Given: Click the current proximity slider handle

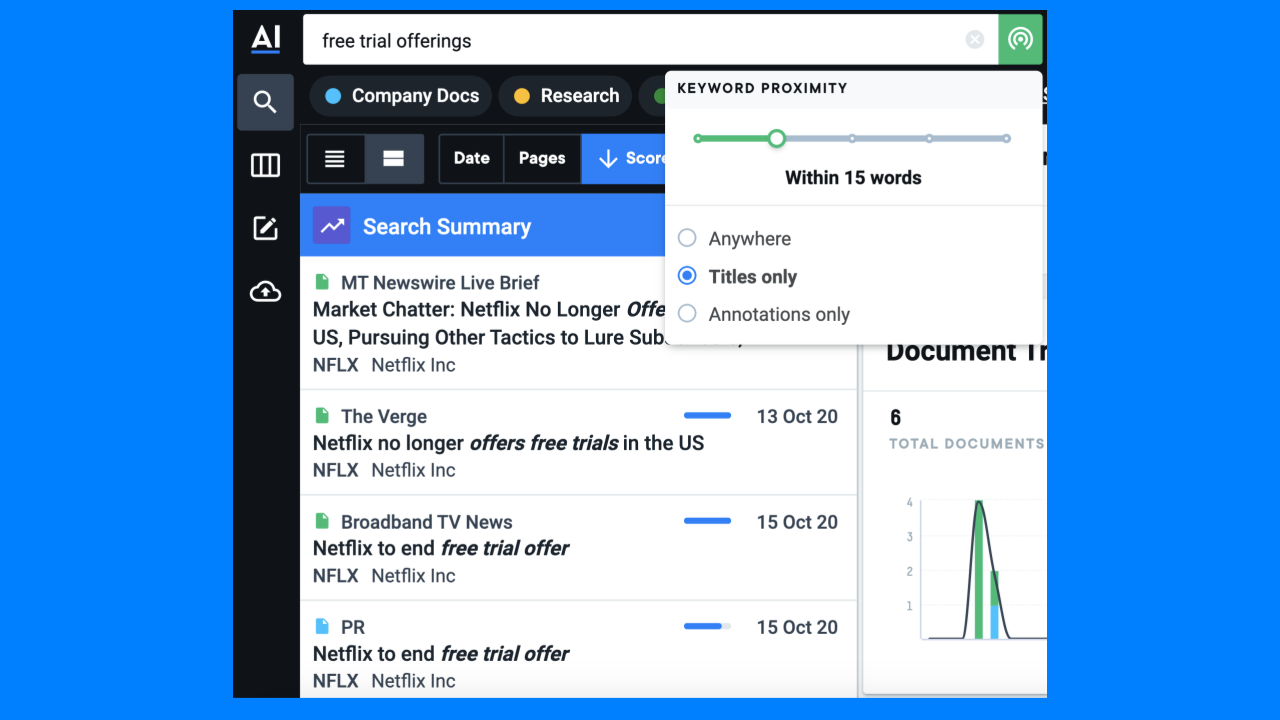Looking at the screenshot, I should tap(776, 139).
